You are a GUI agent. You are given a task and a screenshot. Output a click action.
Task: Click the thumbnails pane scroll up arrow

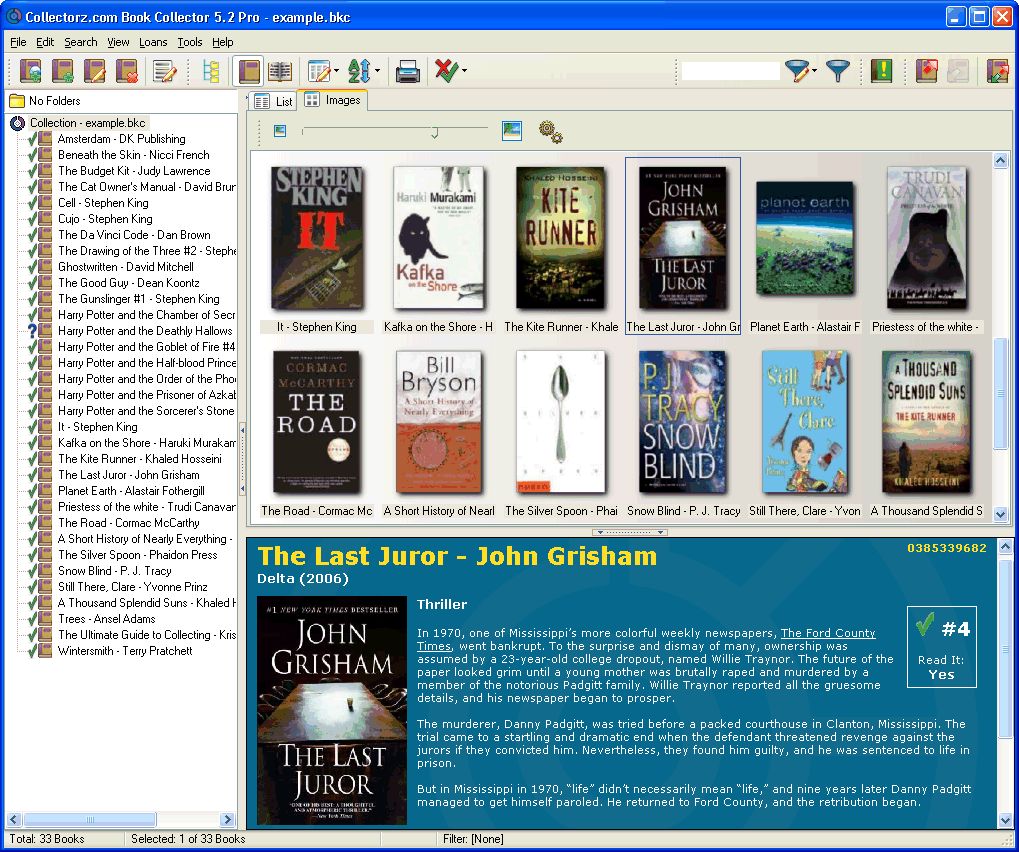coord(1000,160)
